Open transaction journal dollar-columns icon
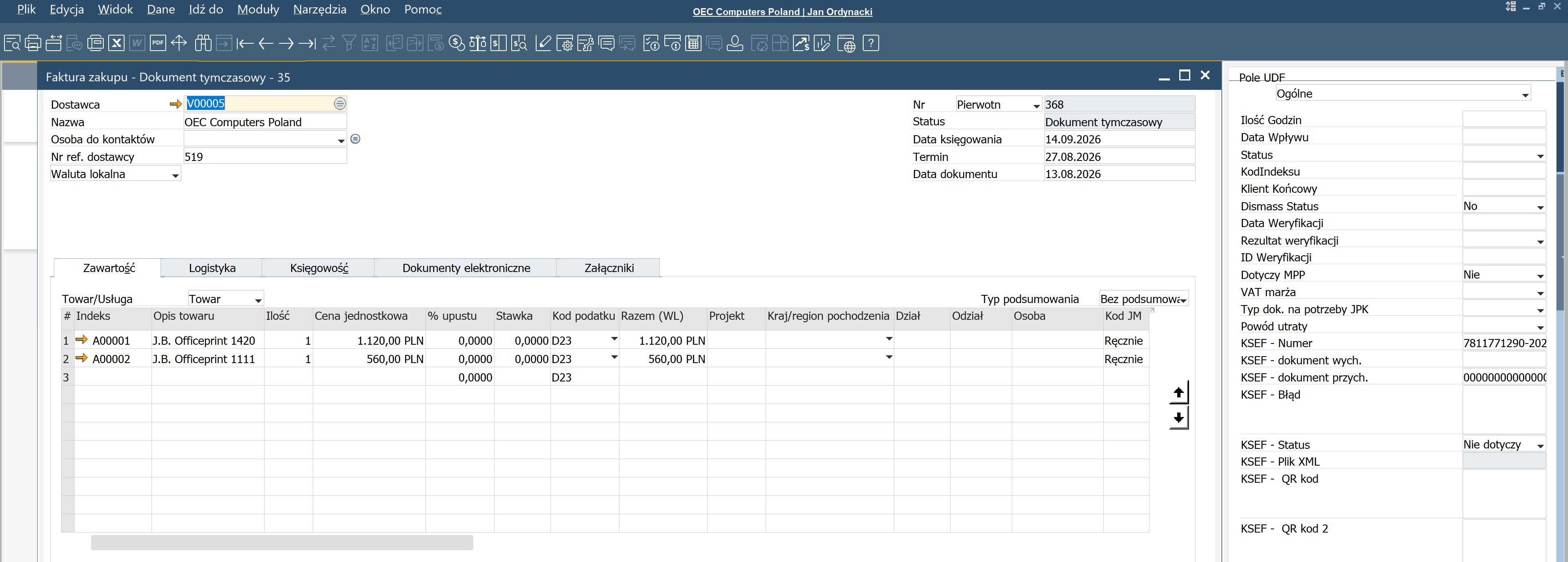The width and height of the screenshot is (1568, 562). (499, 43)
